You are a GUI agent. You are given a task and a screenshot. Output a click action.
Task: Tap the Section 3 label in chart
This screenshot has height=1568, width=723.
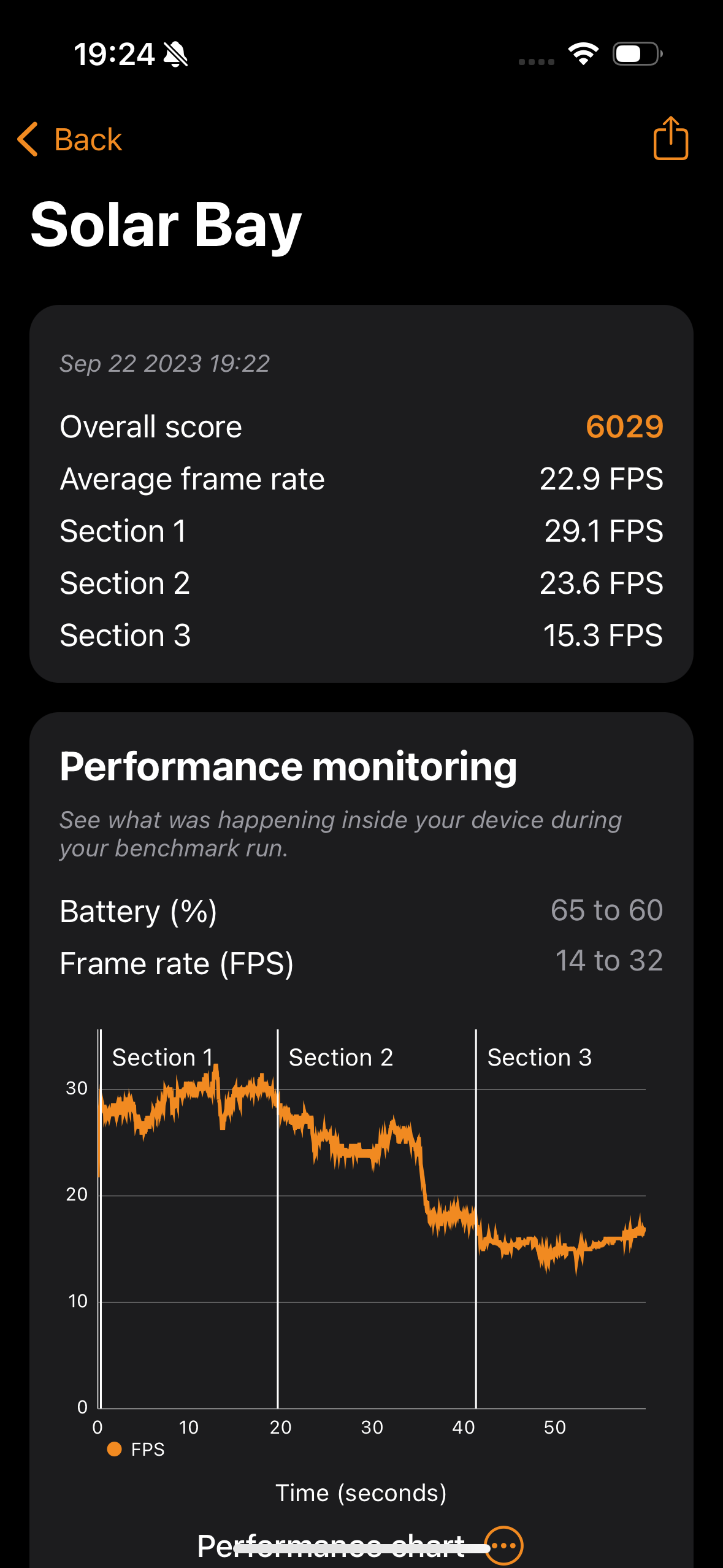(539, 1058)
